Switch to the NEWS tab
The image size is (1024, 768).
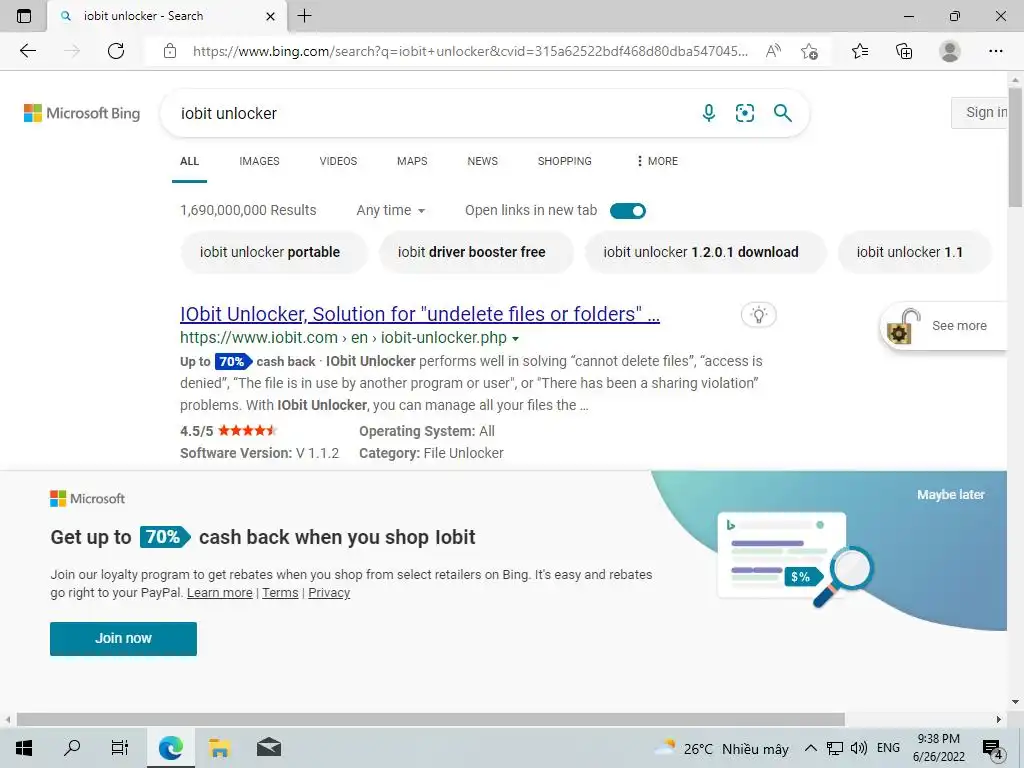click(x=483, y=161)
